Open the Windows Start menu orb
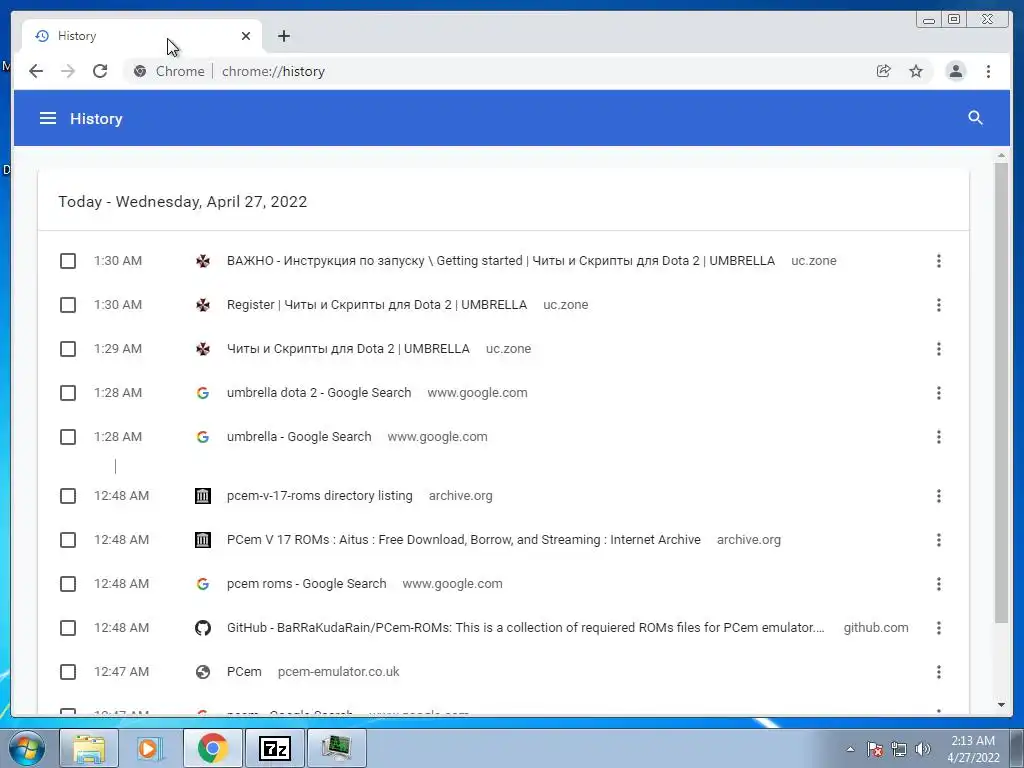Screen dimensions: 1024x768 26,748
